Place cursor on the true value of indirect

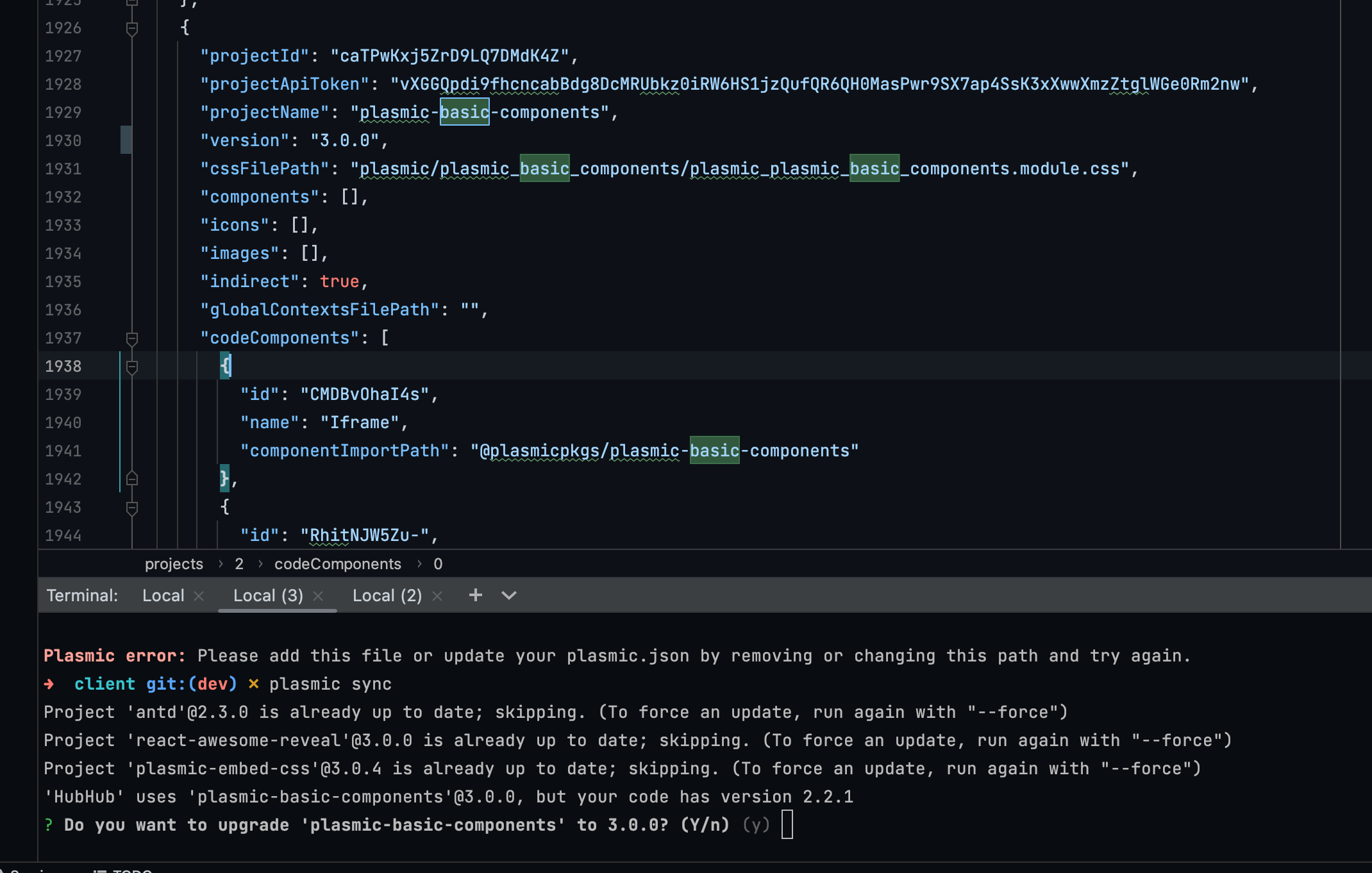pyautogui.click(x=339, y=282)
